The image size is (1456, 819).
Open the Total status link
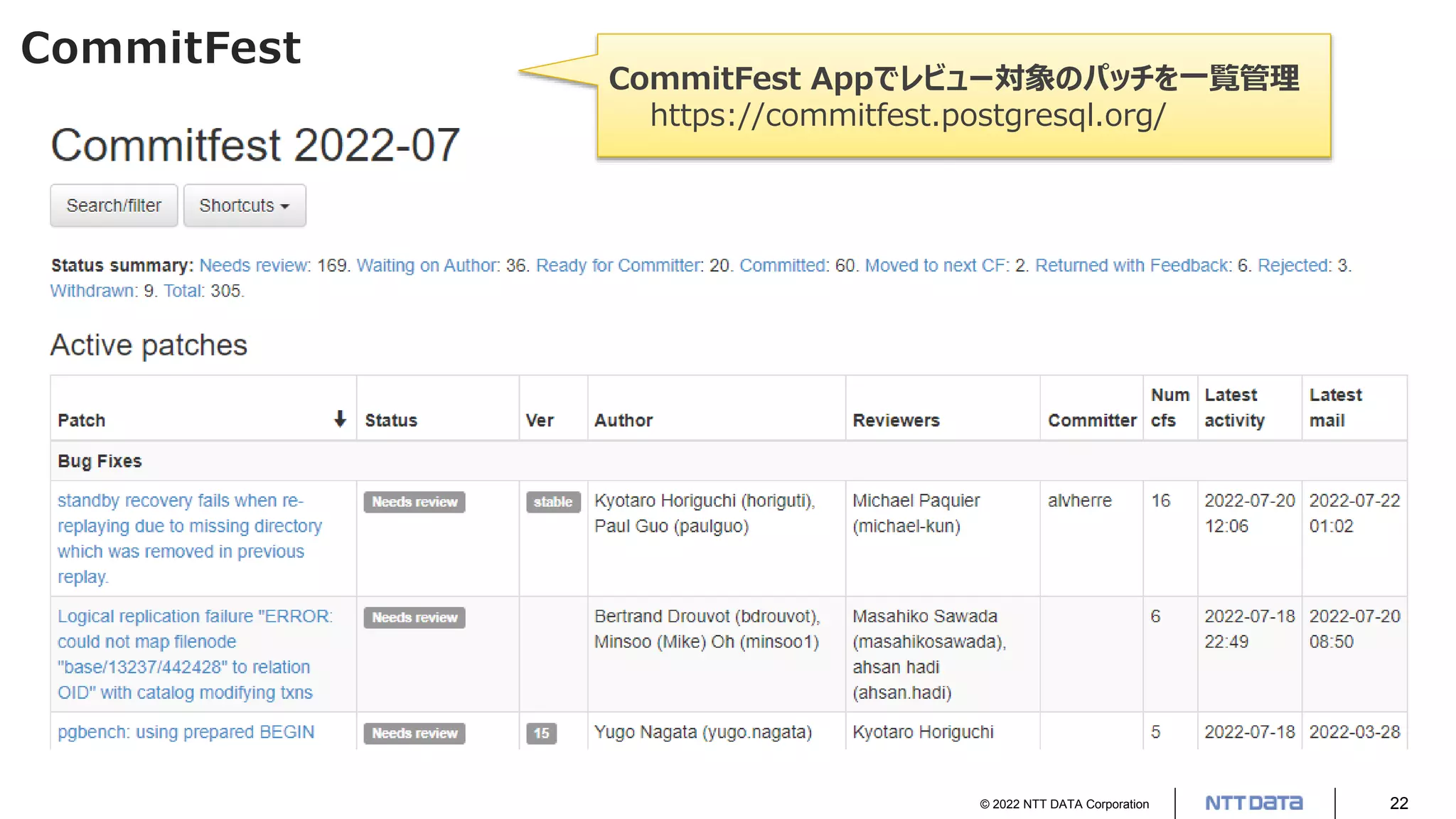coord(184,291)
